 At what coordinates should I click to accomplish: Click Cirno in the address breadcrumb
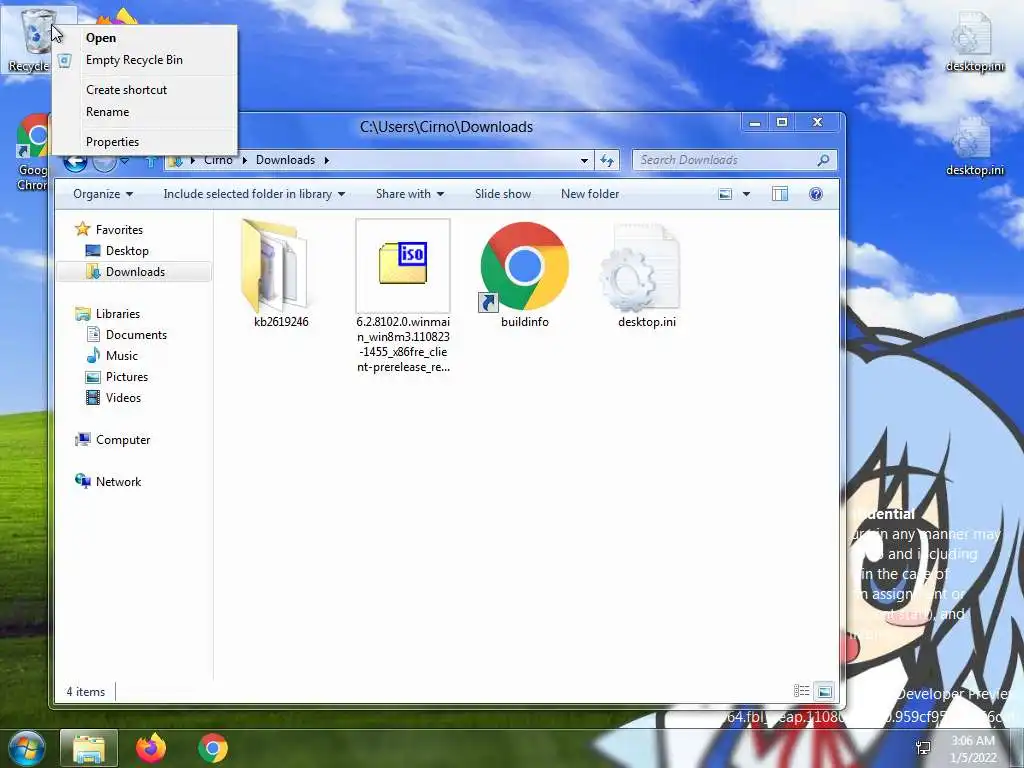(218, 160)
